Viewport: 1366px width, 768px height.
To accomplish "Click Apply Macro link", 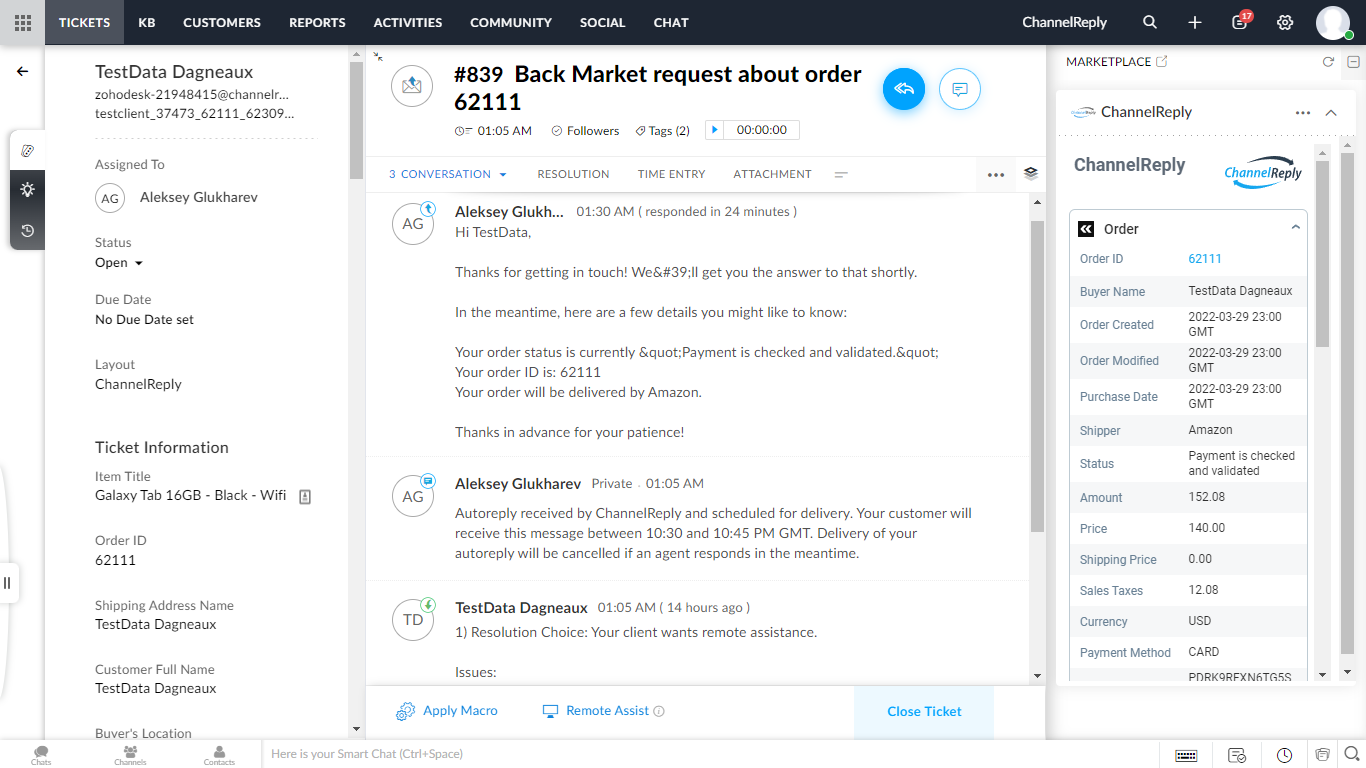I will (460, 711).
